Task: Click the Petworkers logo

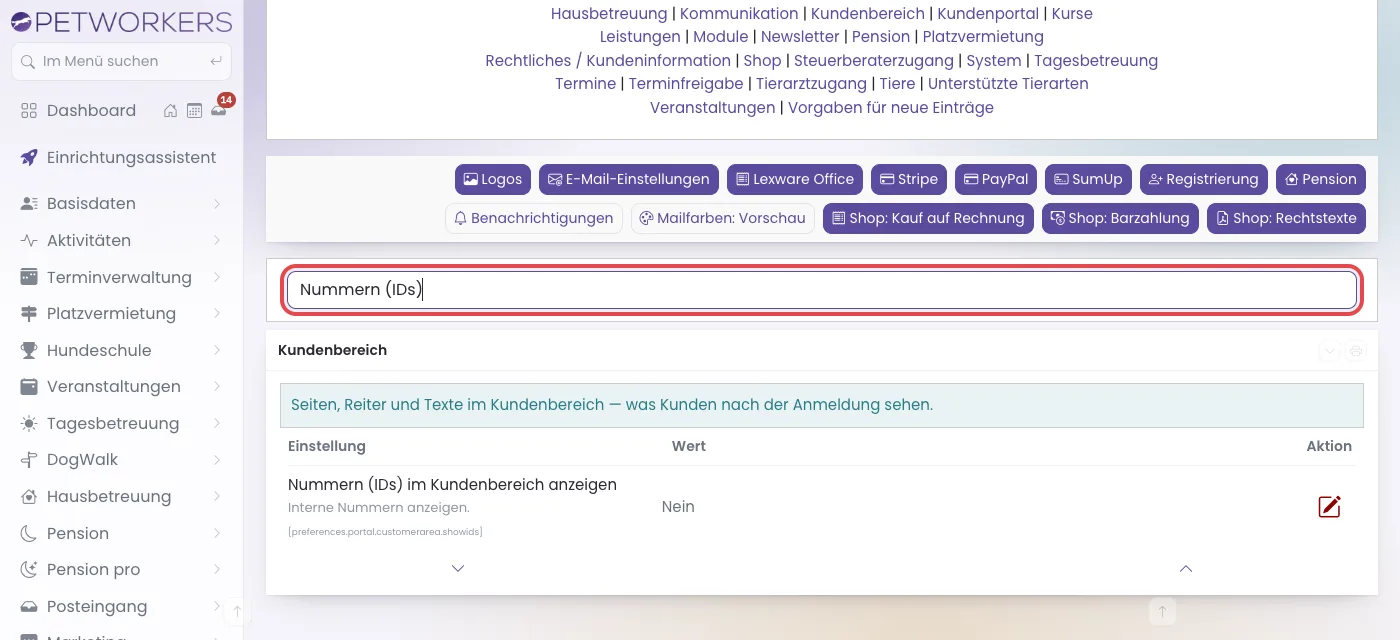Action: (121, 21)
